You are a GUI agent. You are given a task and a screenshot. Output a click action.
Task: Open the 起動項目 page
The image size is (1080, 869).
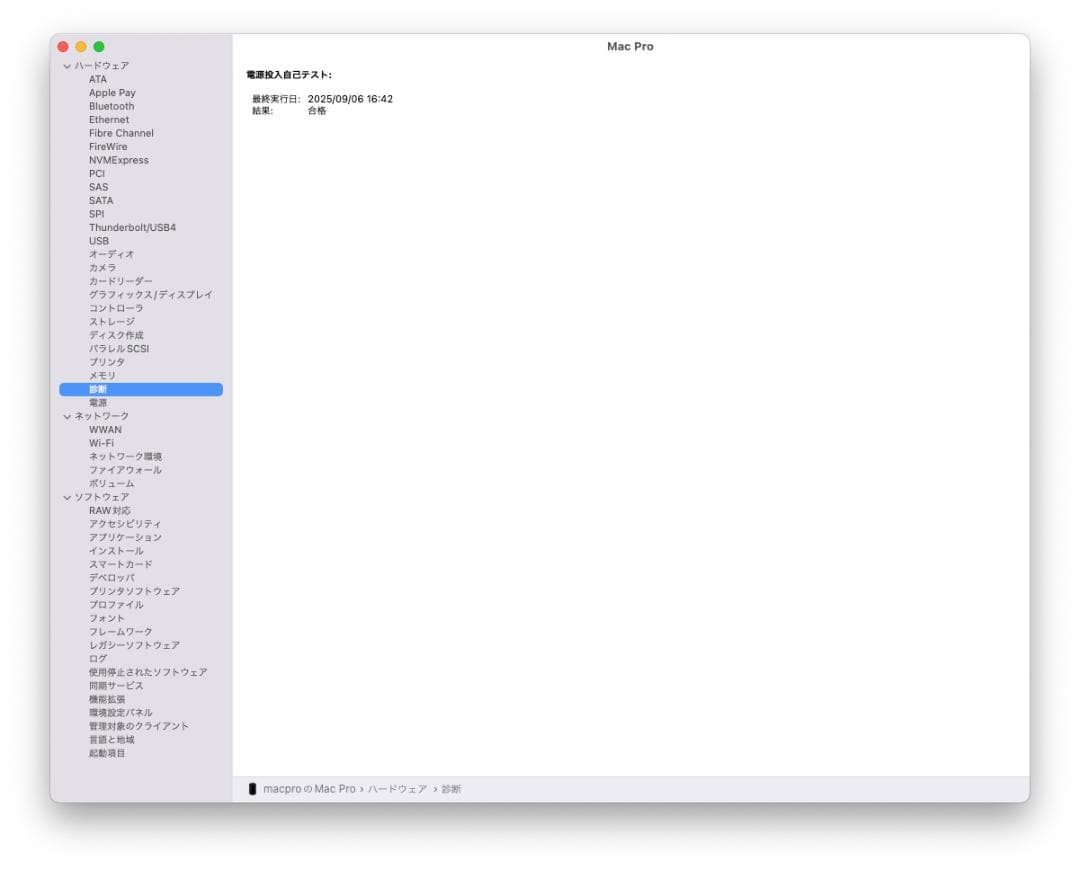106,753
